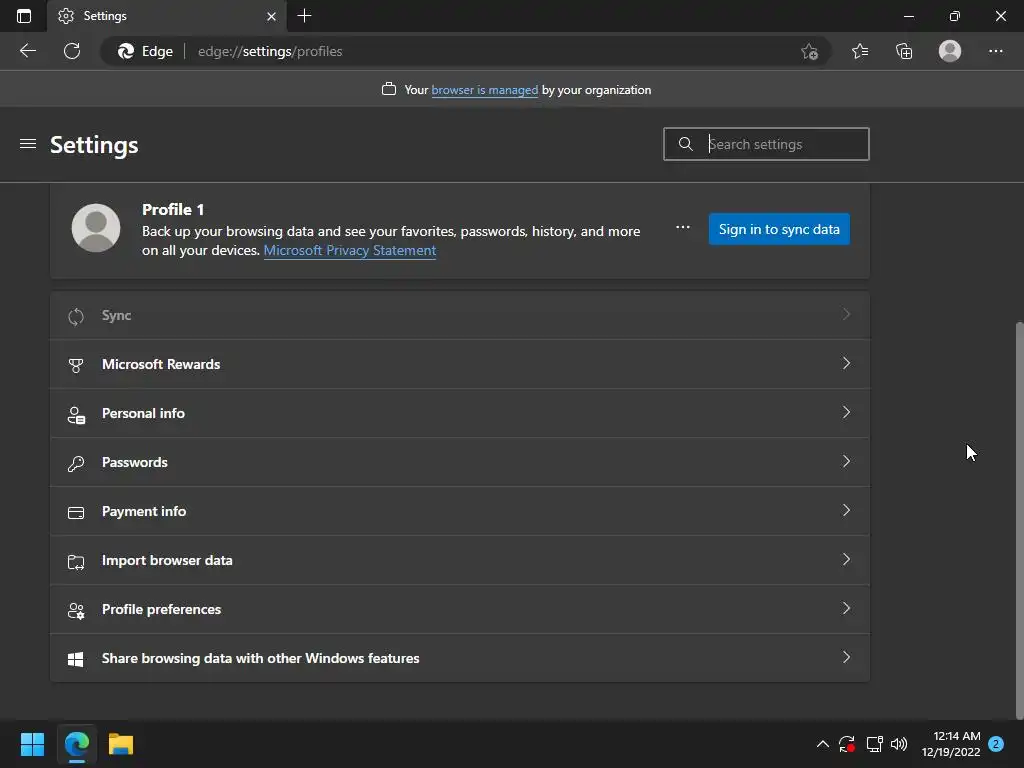Expand the Profile preferences chevron

(x=846, y=608)
